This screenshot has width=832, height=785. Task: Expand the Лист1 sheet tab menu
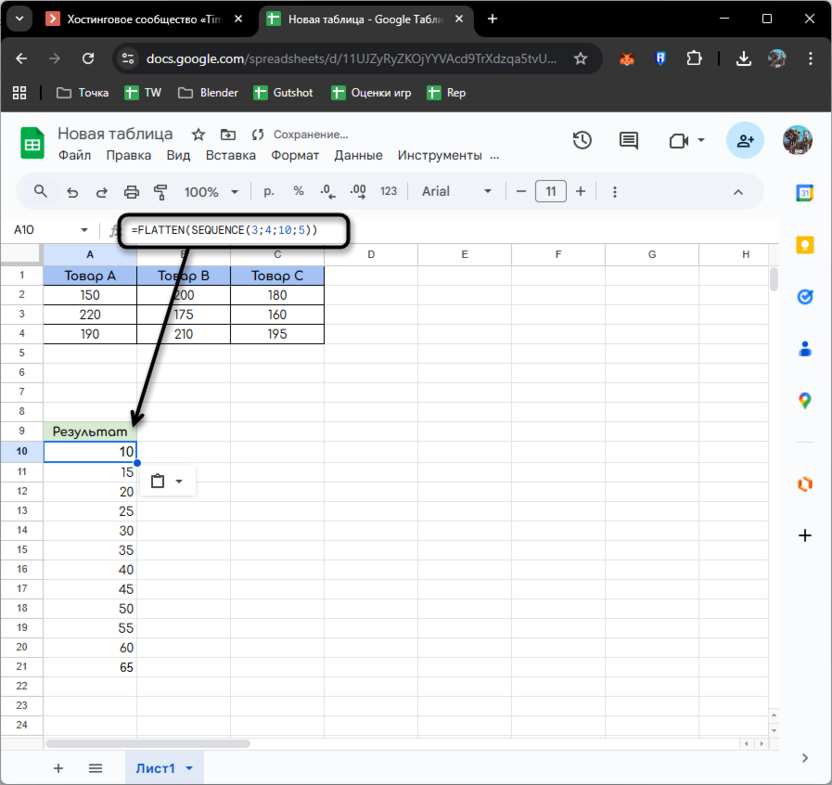[x=189, y=768]
